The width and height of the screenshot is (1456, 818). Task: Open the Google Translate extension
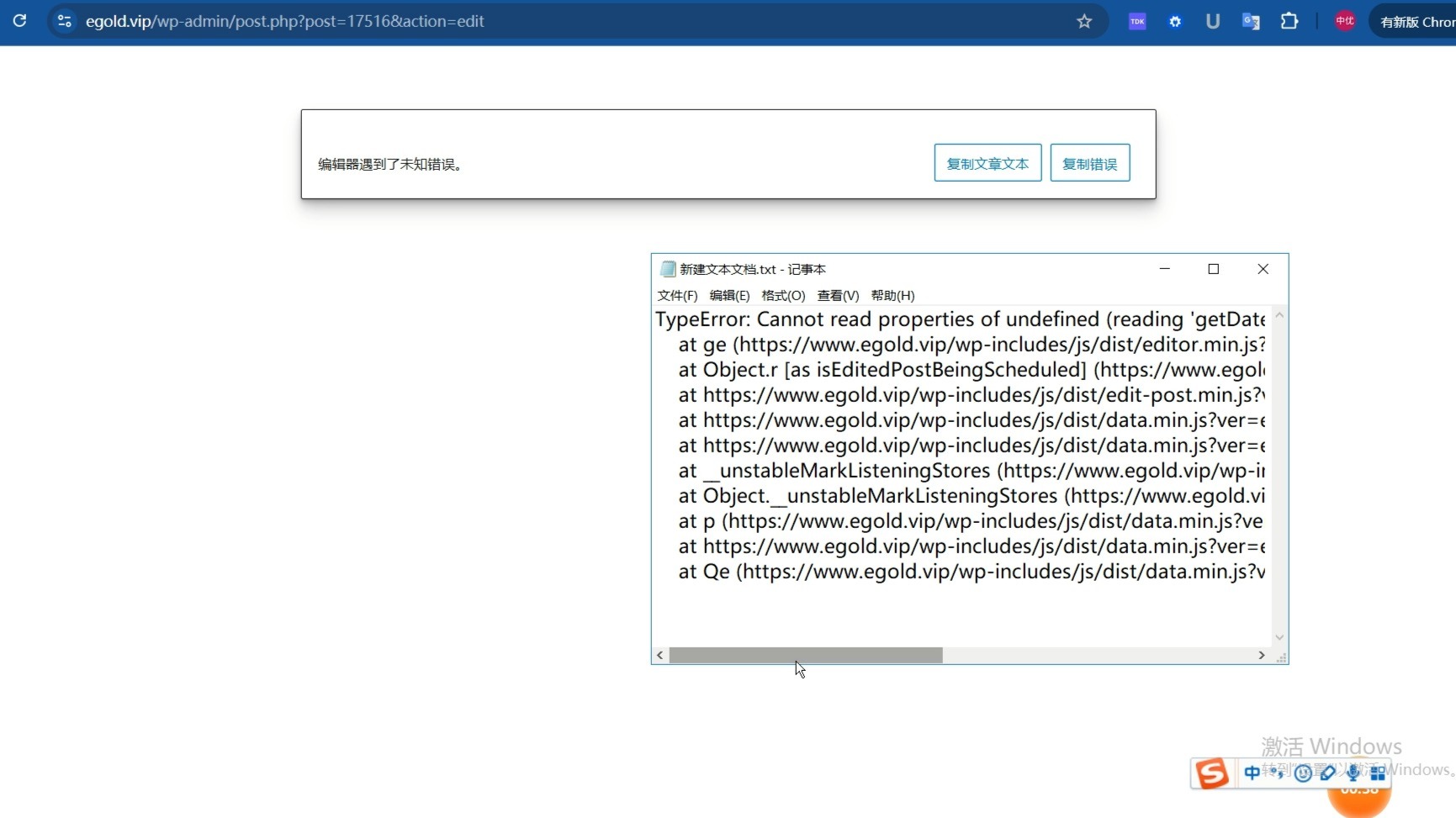point(1251,21)
